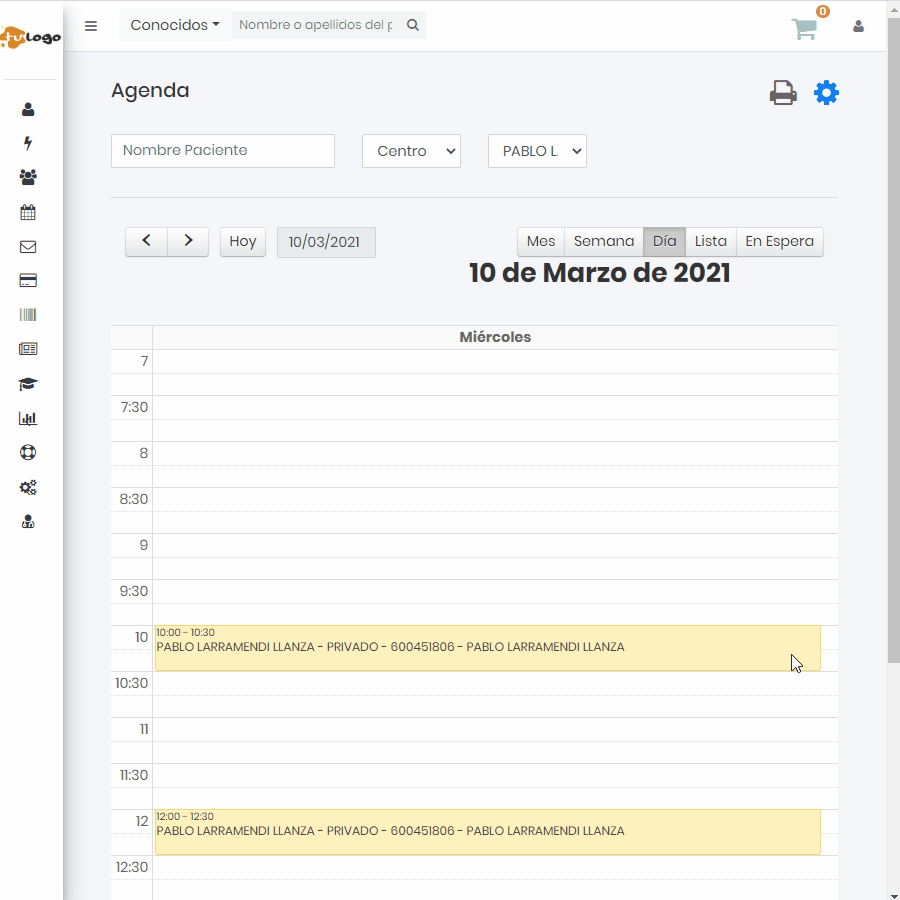This screenshot has height=900, width=900.
Task: Click the lightning bolt sidebar icon
Action: 28,143
